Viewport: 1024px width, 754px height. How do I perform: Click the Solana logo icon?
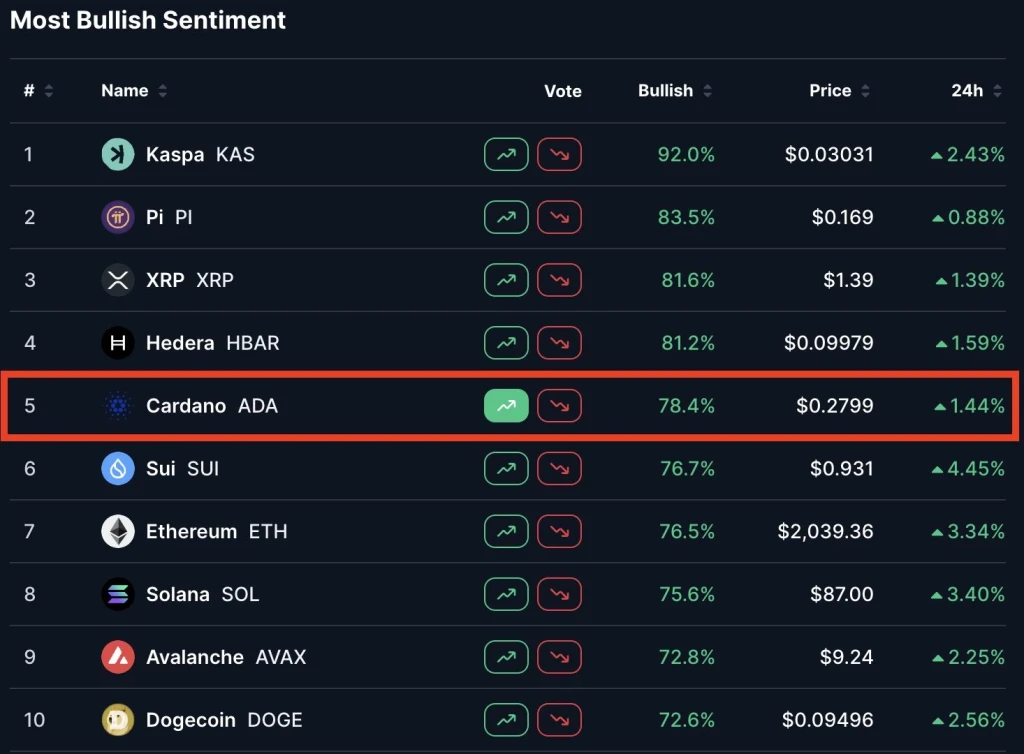pos(118,594)
